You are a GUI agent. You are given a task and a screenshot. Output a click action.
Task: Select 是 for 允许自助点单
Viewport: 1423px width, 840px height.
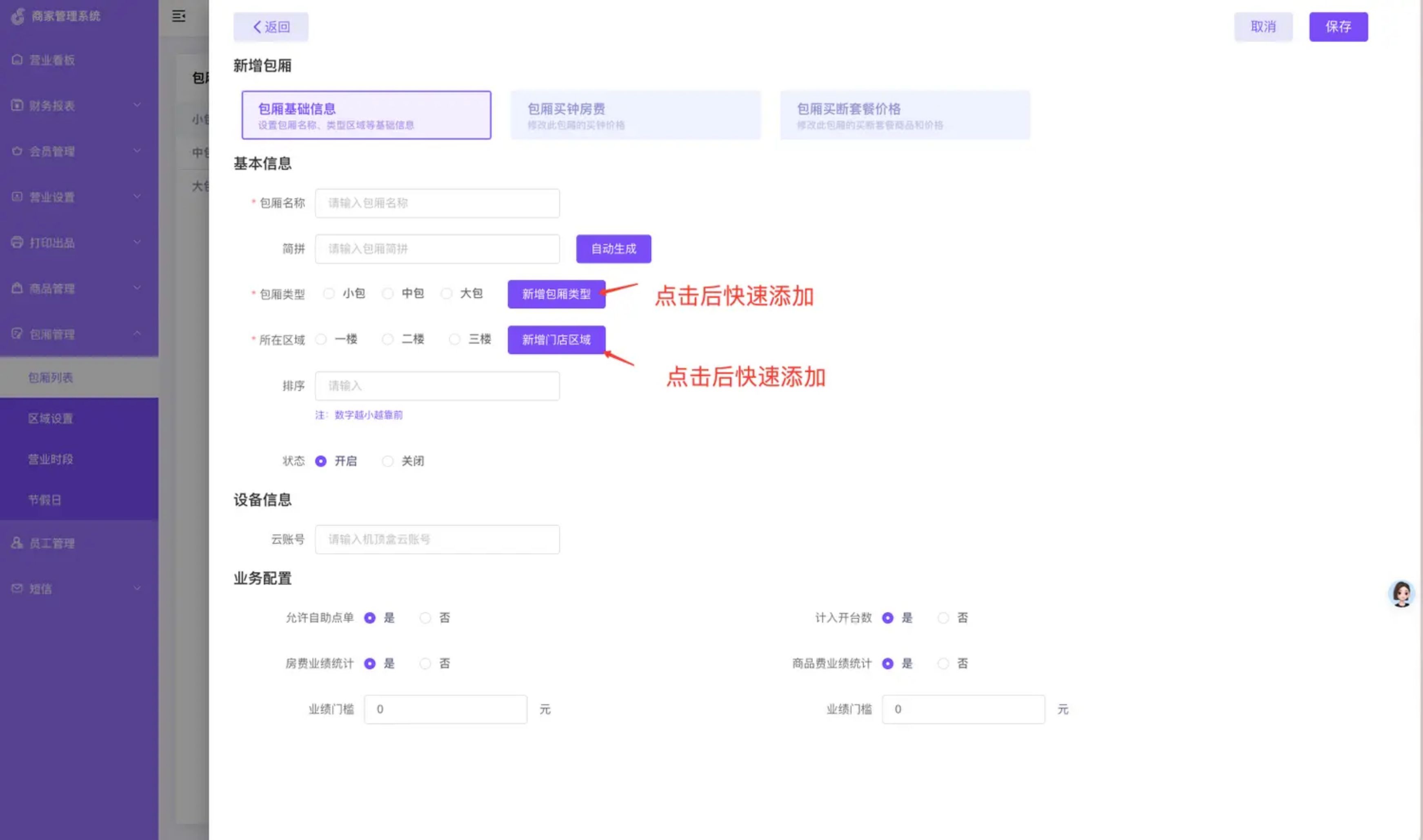point(369,618)
